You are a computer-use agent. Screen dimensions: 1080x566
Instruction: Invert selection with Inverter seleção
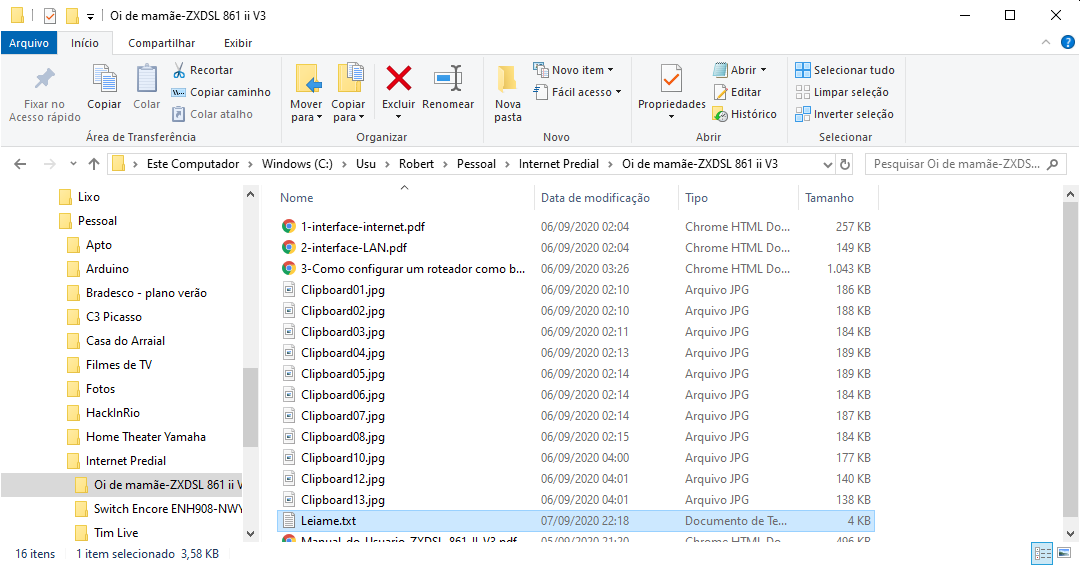tap(844, 114)
